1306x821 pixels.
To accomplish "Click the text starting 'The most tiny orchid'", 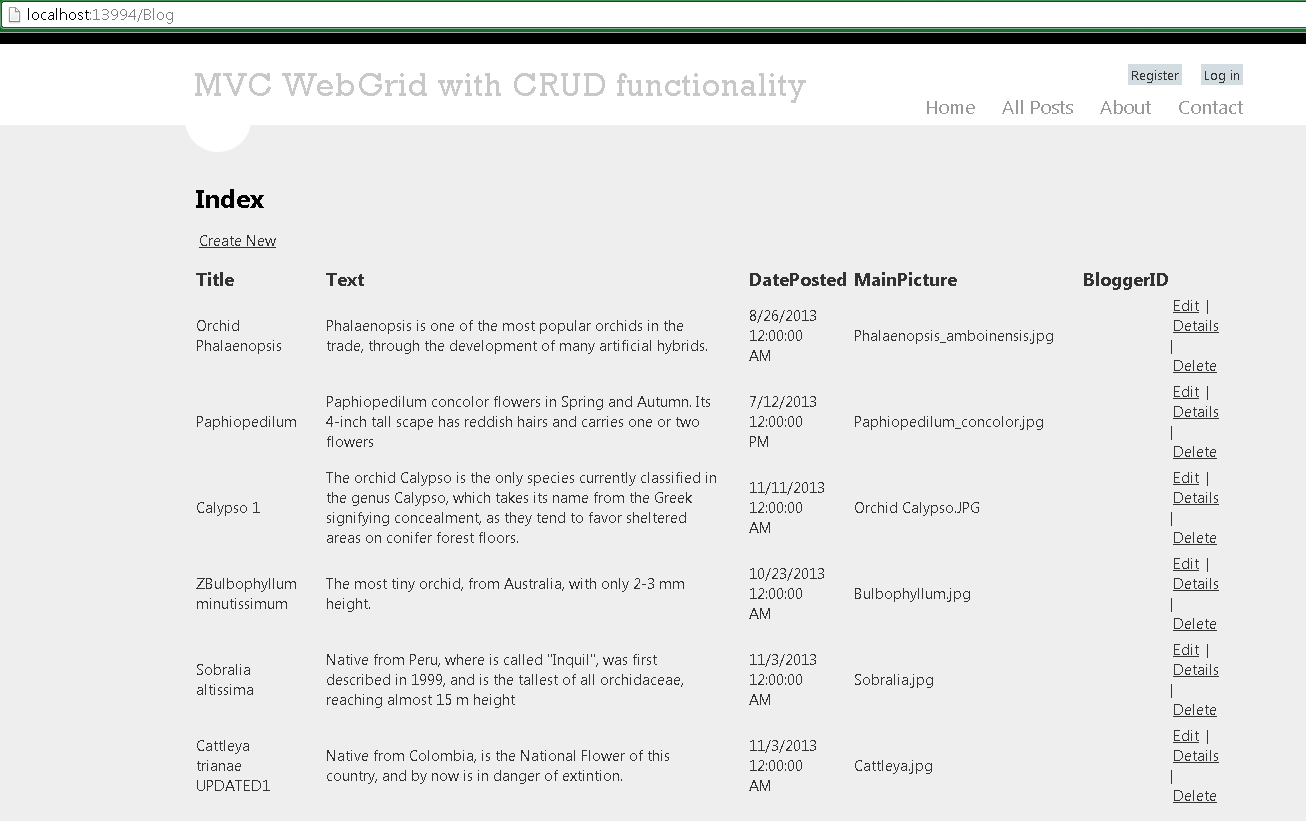I will (x=506, y=594).
